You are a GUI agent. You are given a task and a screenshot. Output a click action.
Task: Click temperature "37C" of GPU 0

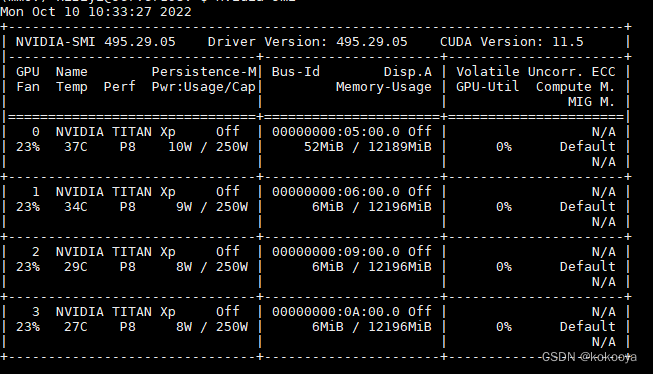coord(76,147)
